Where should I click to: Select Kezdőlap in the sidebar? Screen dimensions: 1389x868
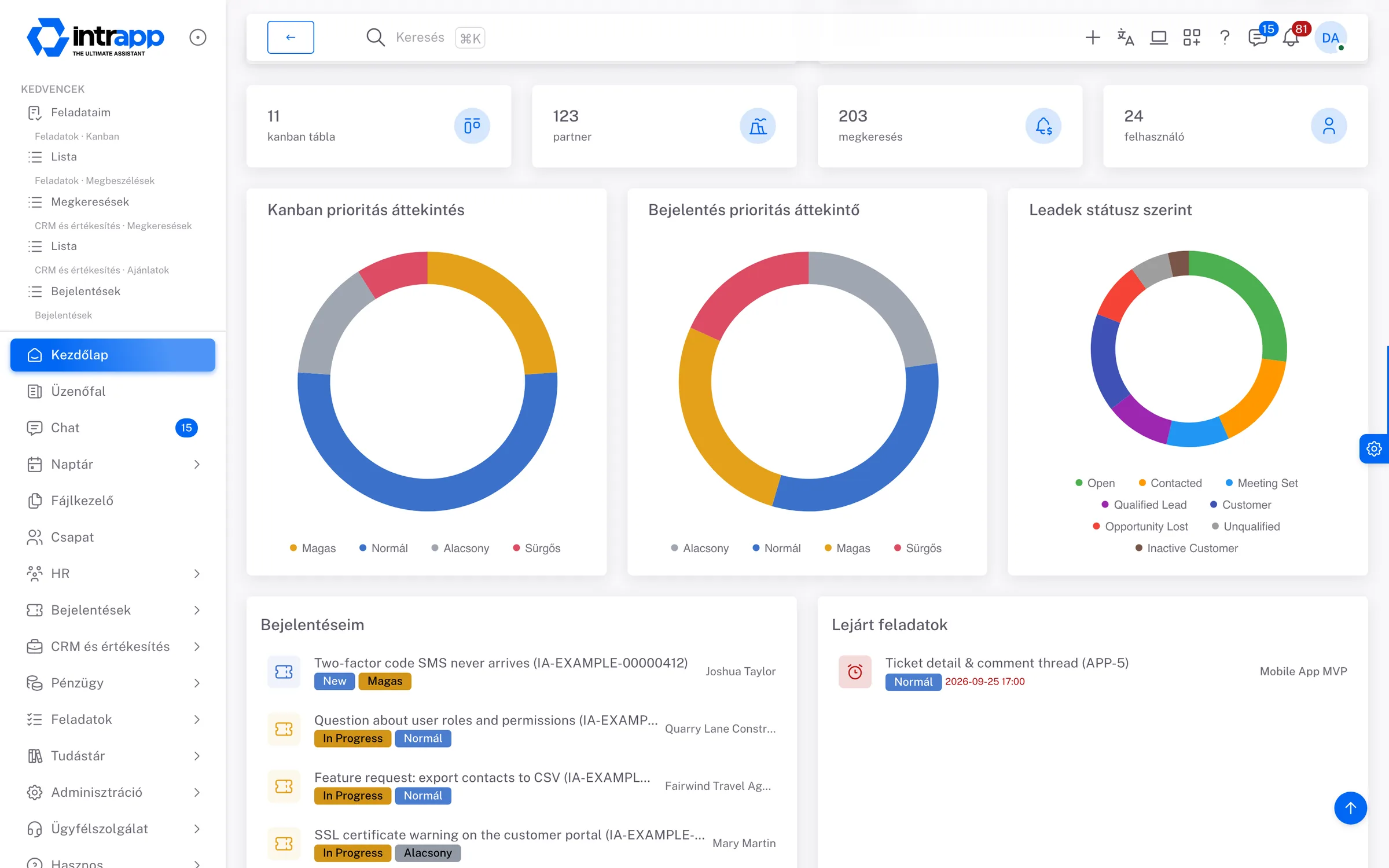[x=113, y=355]
